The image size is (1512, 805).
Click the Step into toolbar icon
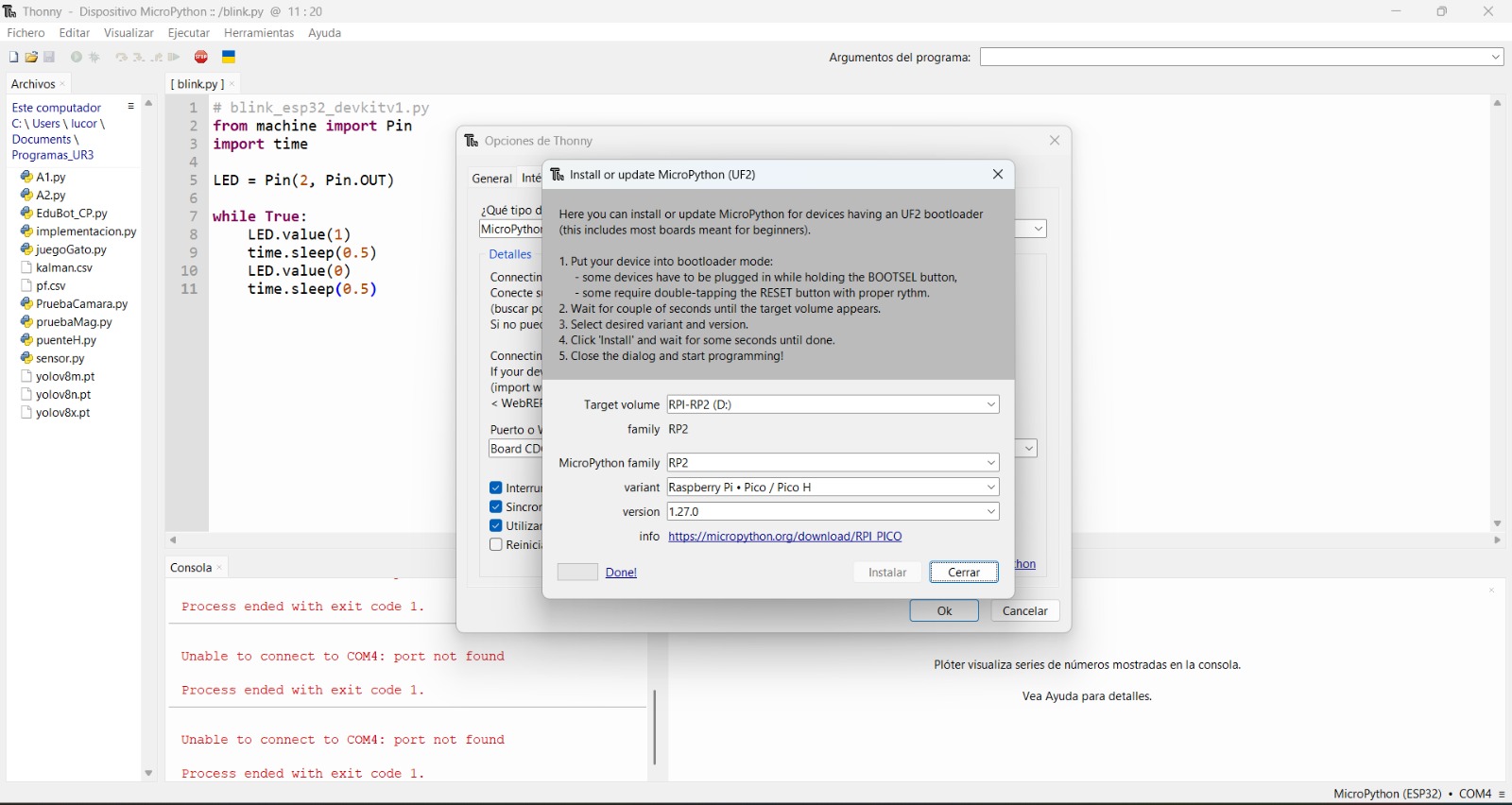tap(139, 58)
